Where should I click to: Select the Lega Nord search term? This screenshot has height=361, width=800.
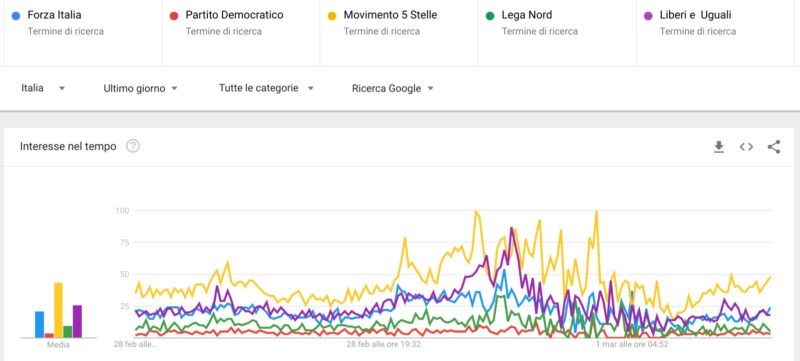557,33
